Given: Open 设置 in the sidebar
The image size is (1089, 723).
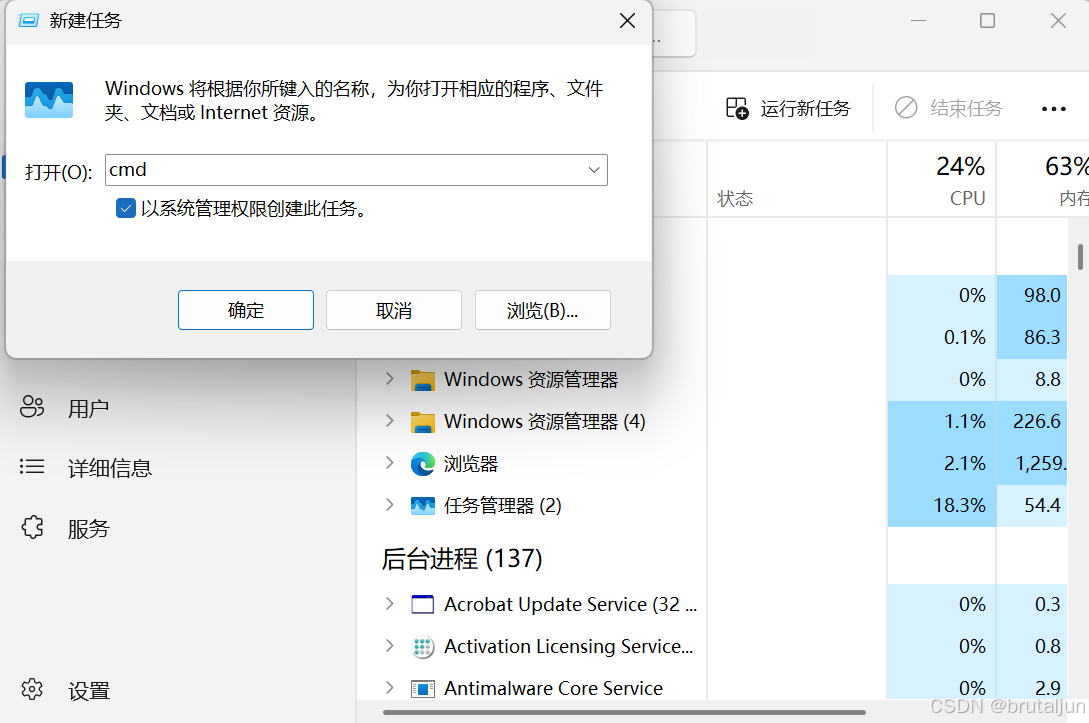Looking at the screenshot, I should 89,691.
